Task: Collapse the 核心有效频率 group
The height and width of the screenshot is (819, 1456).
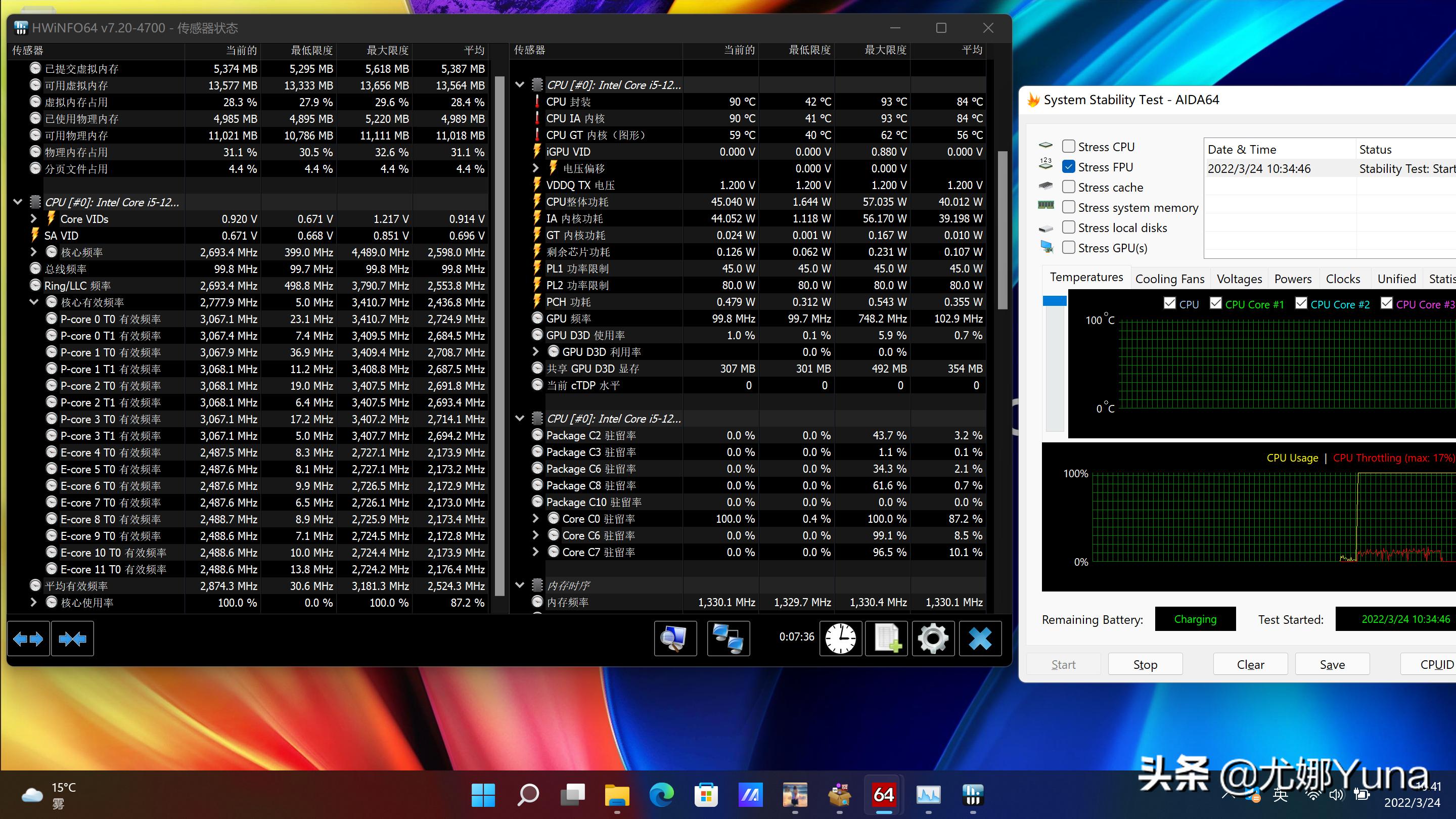Action: tap(33, 302)
